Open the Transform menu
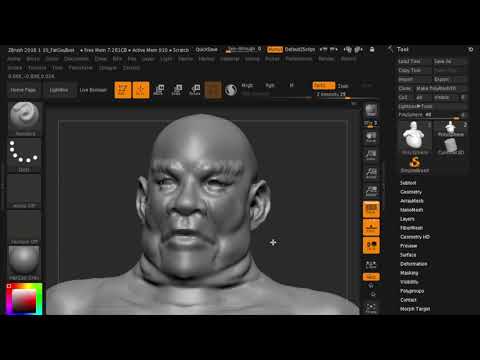This screenshot has width=480, height=360. tap(80, 68)
